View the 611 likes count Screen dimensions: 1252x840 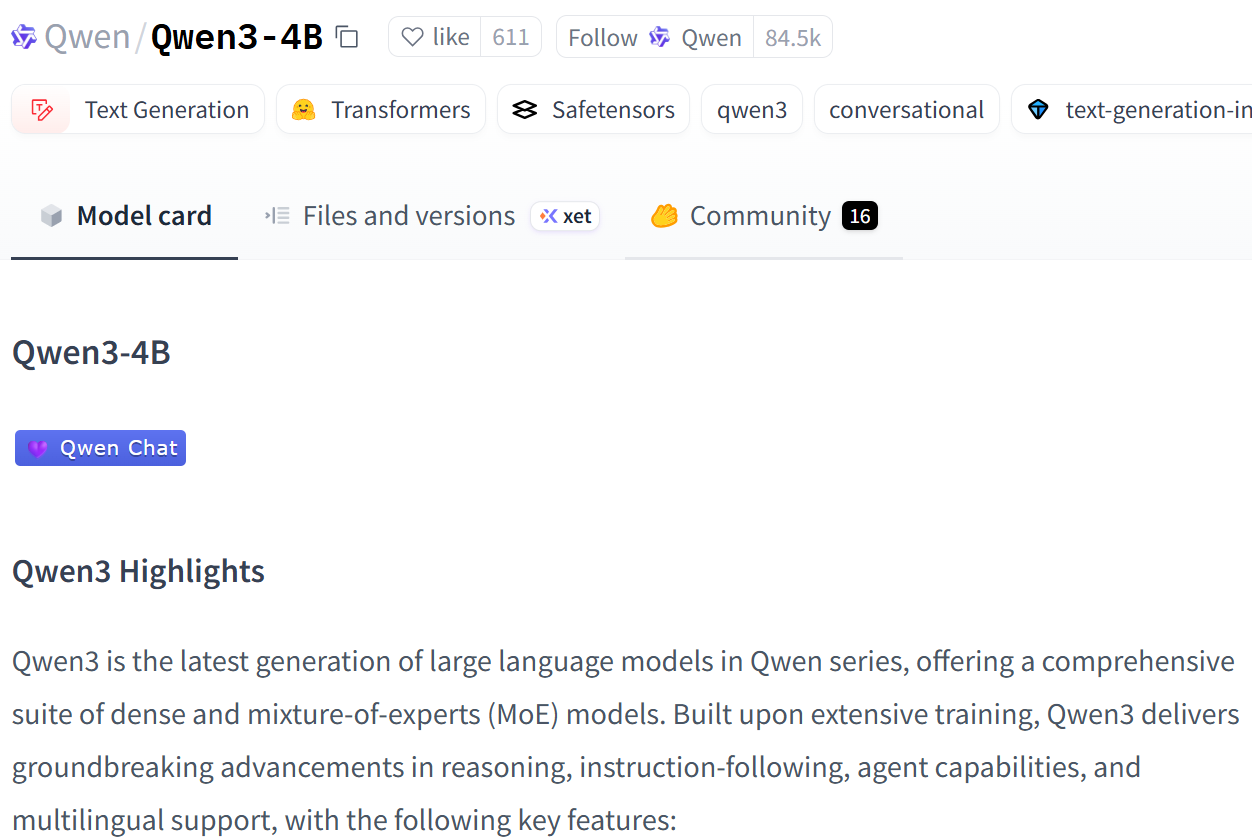click(511, 37)
